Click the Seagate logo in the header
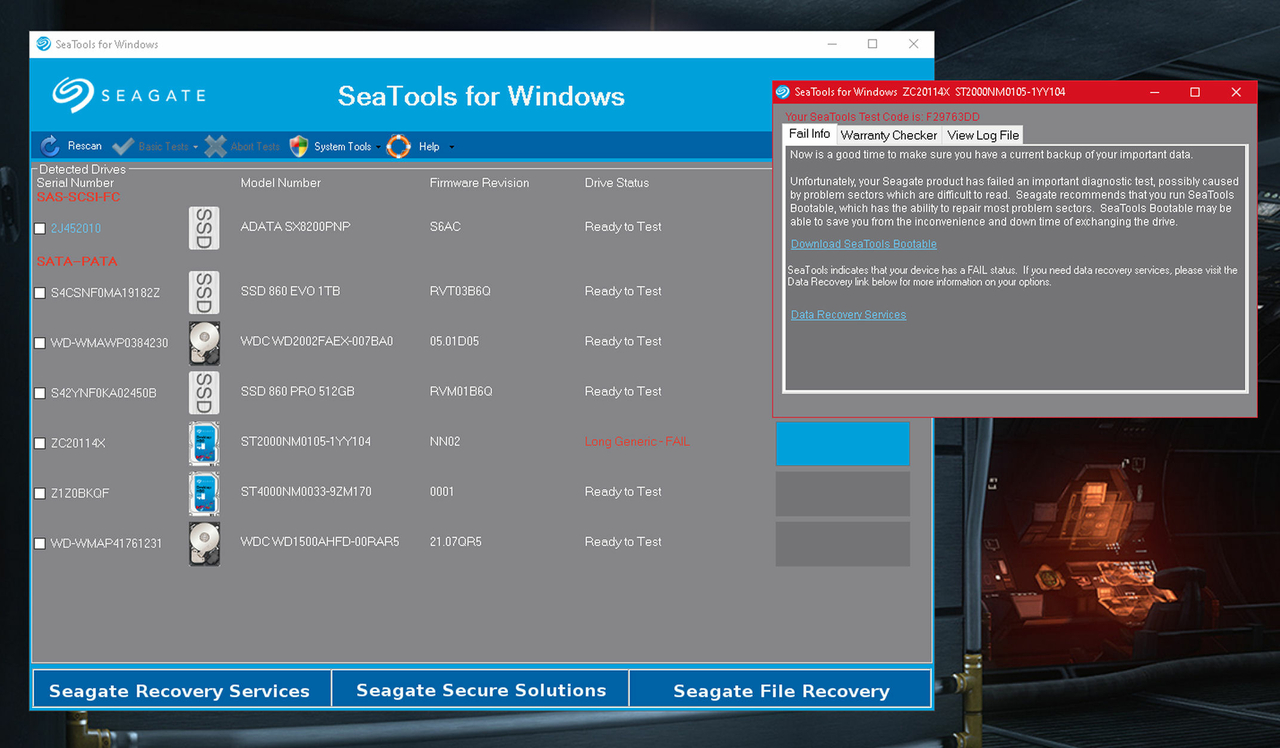Screen dimensions: 1280x748 pyautogui.click(x=129, y=95)
